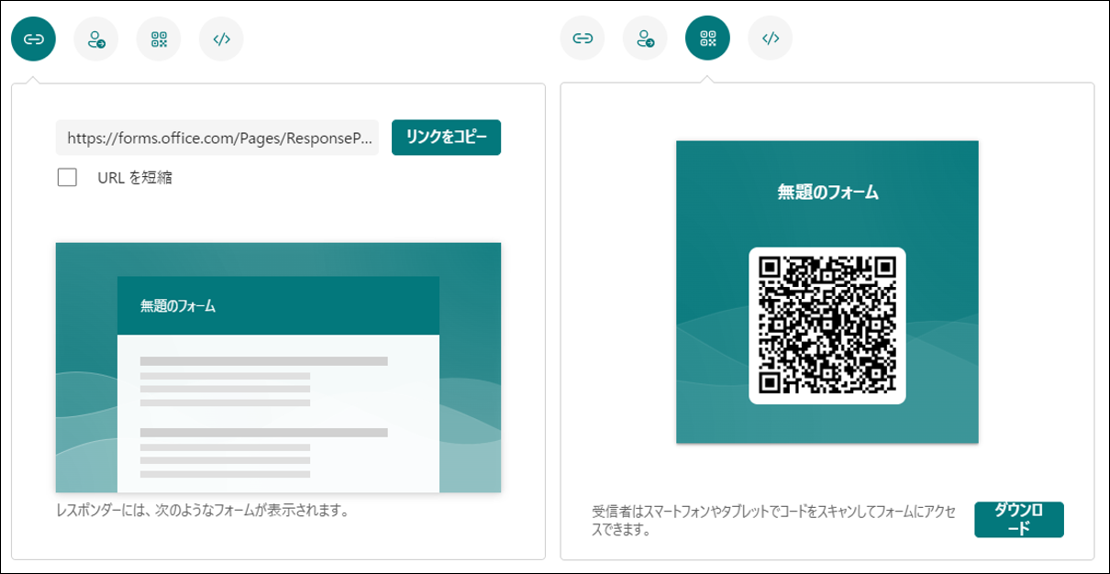The image size is (1110, 574).
Task: Select link share icon in the right panel
Action: click(582, 38)
